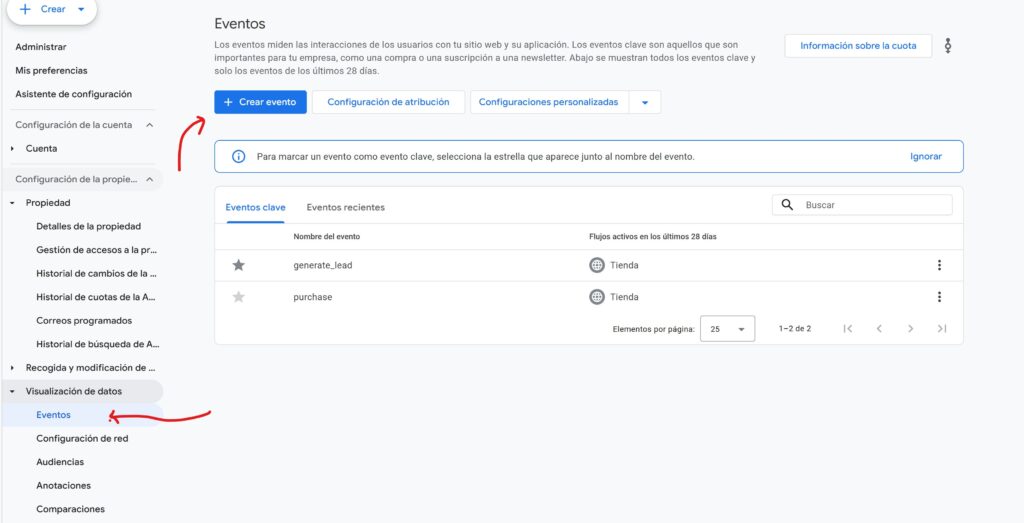Screen dimensions: 1024x523
Task: Click the generate_lead event name
Action: tap(323, 265)
